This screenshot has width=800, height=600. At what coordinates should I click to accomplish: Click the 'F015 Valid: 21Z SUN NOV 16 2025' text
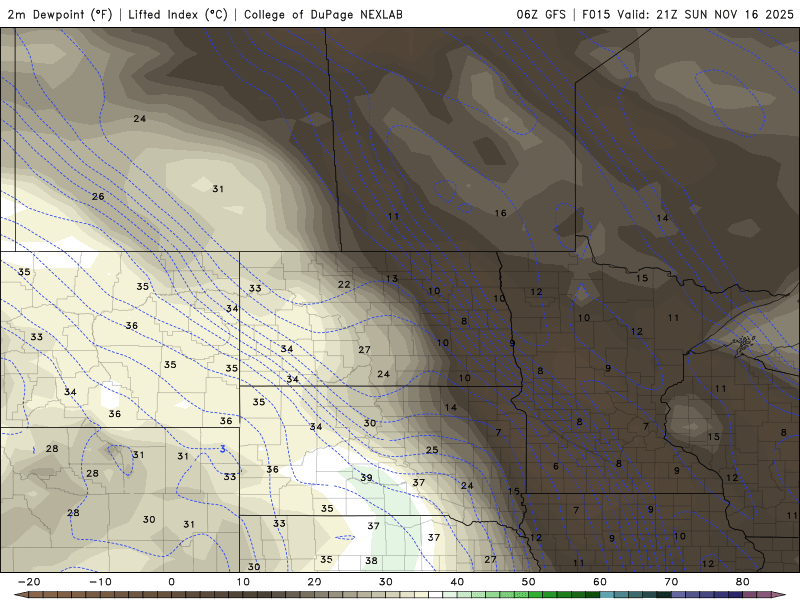pyautogui.click(x=688, y=14)
